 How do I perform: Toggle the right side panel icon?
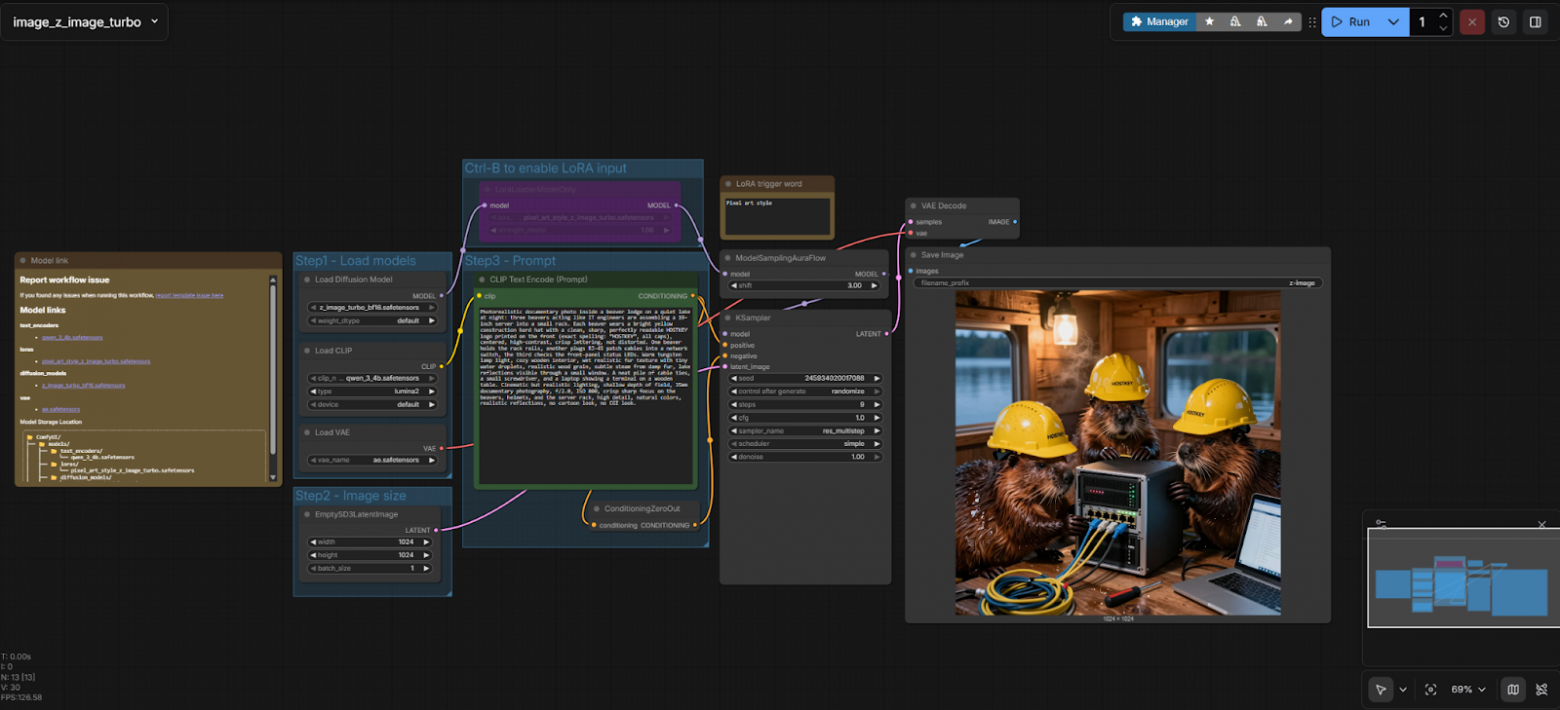coord(1535,21)
